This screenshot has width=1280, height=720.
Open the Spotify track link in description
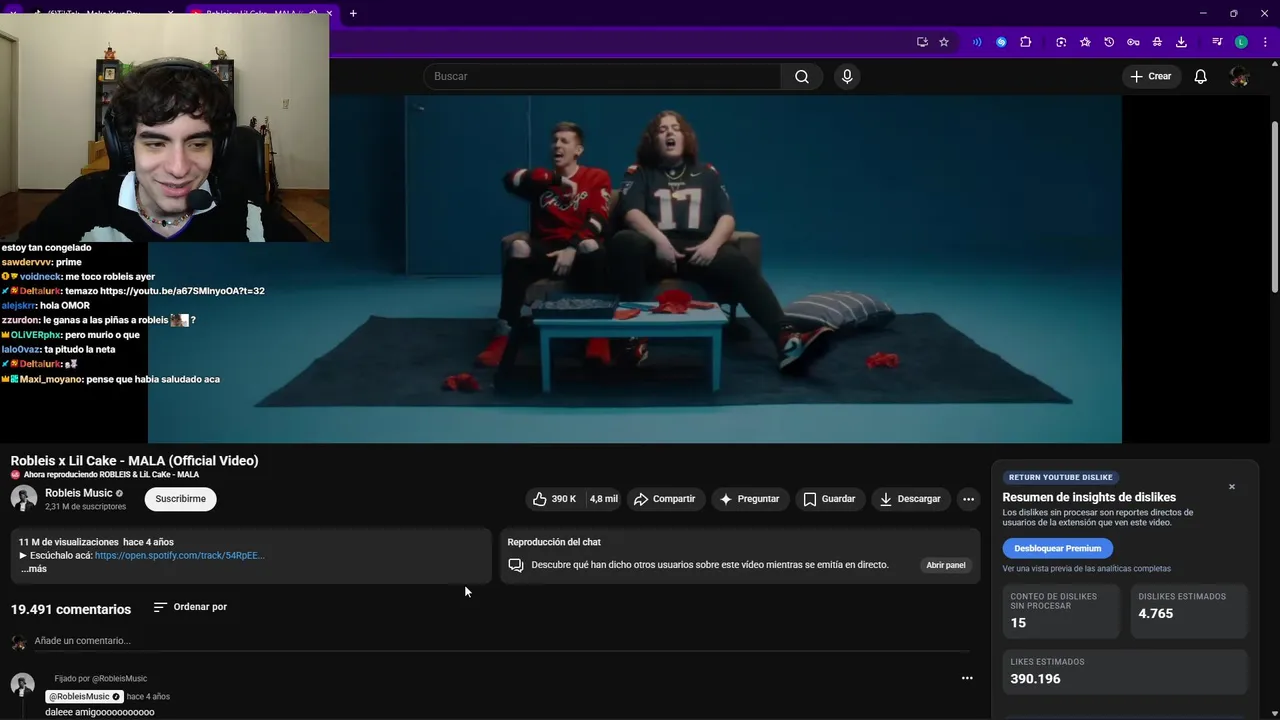click(180, 556)
